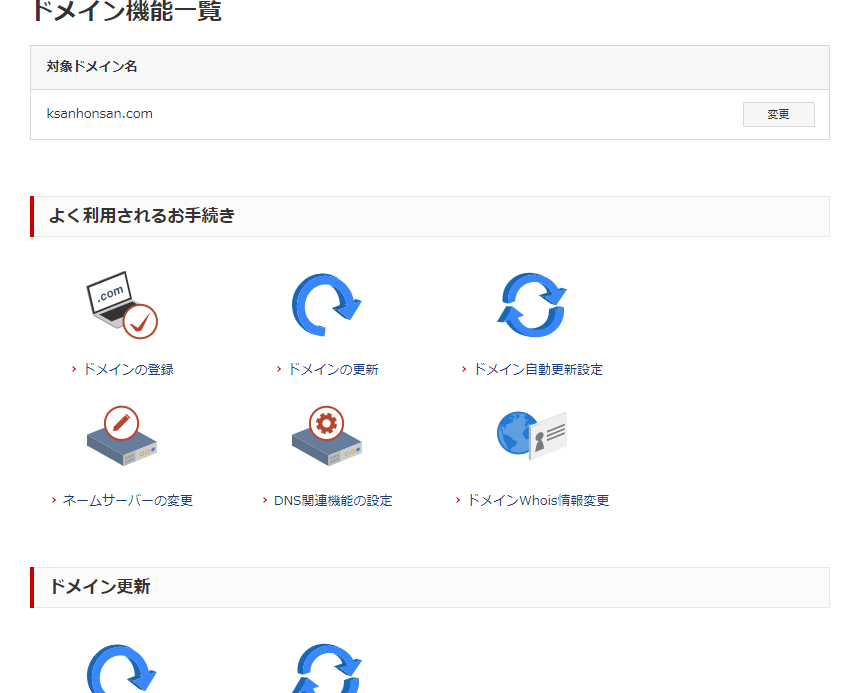Open the ネームサーバーの変更 link
Image resolution: width=851 pixels, height=693 pixels.
[x=127, y=500]
